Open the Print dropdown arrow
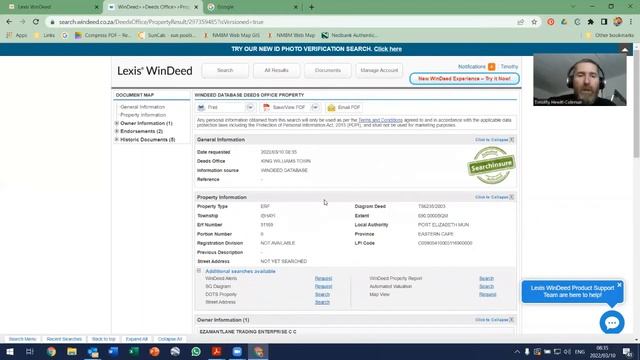Image resolution: width=640 pixels, height=360 pixels. tap(250, 107)
